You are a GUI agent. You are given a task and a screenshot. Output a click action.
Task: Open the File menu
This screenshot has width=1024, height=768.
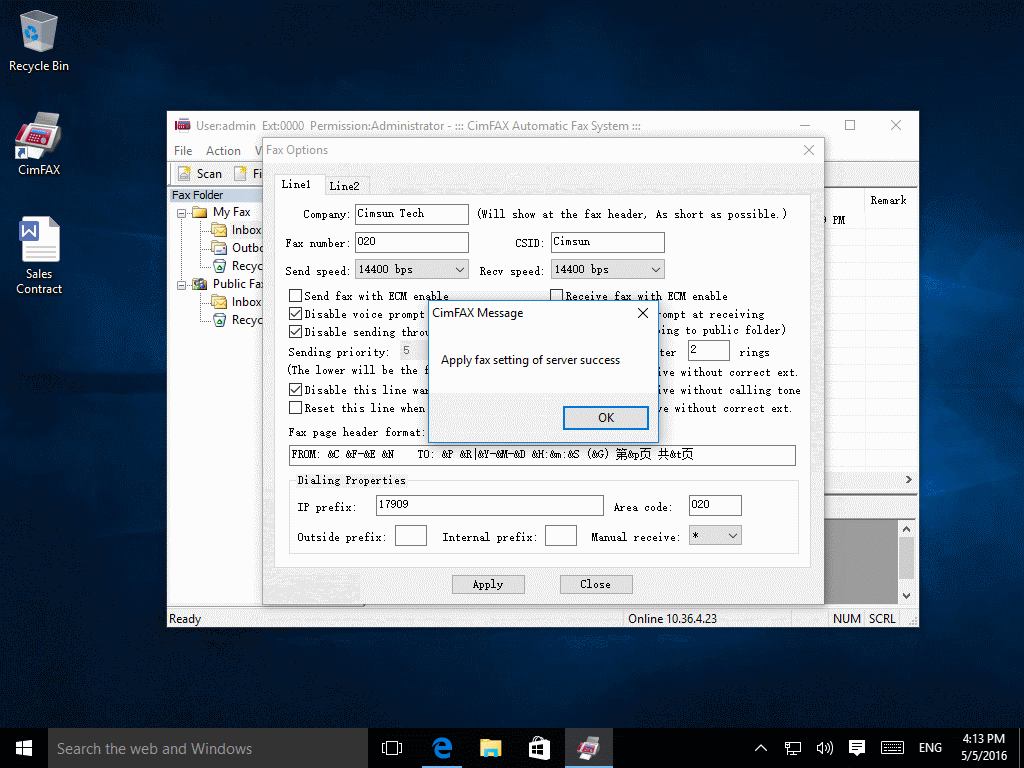(184, 151)
